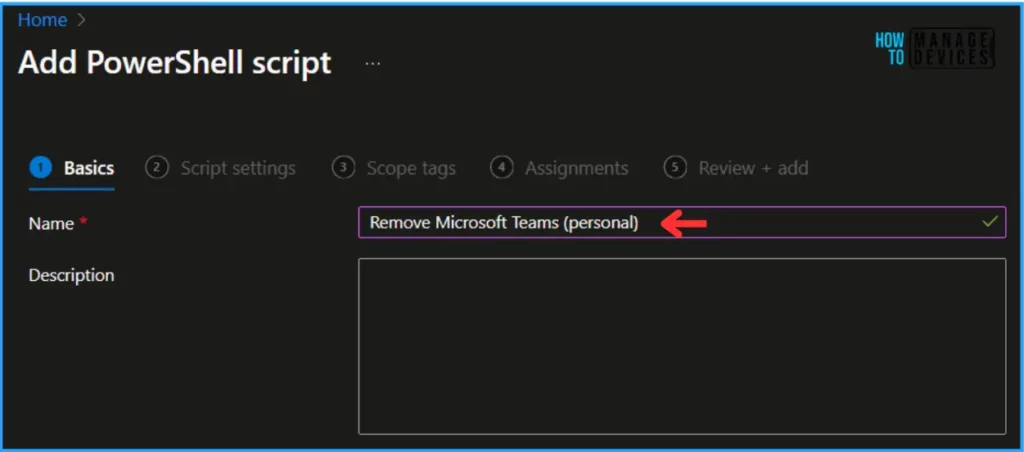1024x452 pixels.
Task: Open the Home breadcrumb link
Action: [42, 20]
